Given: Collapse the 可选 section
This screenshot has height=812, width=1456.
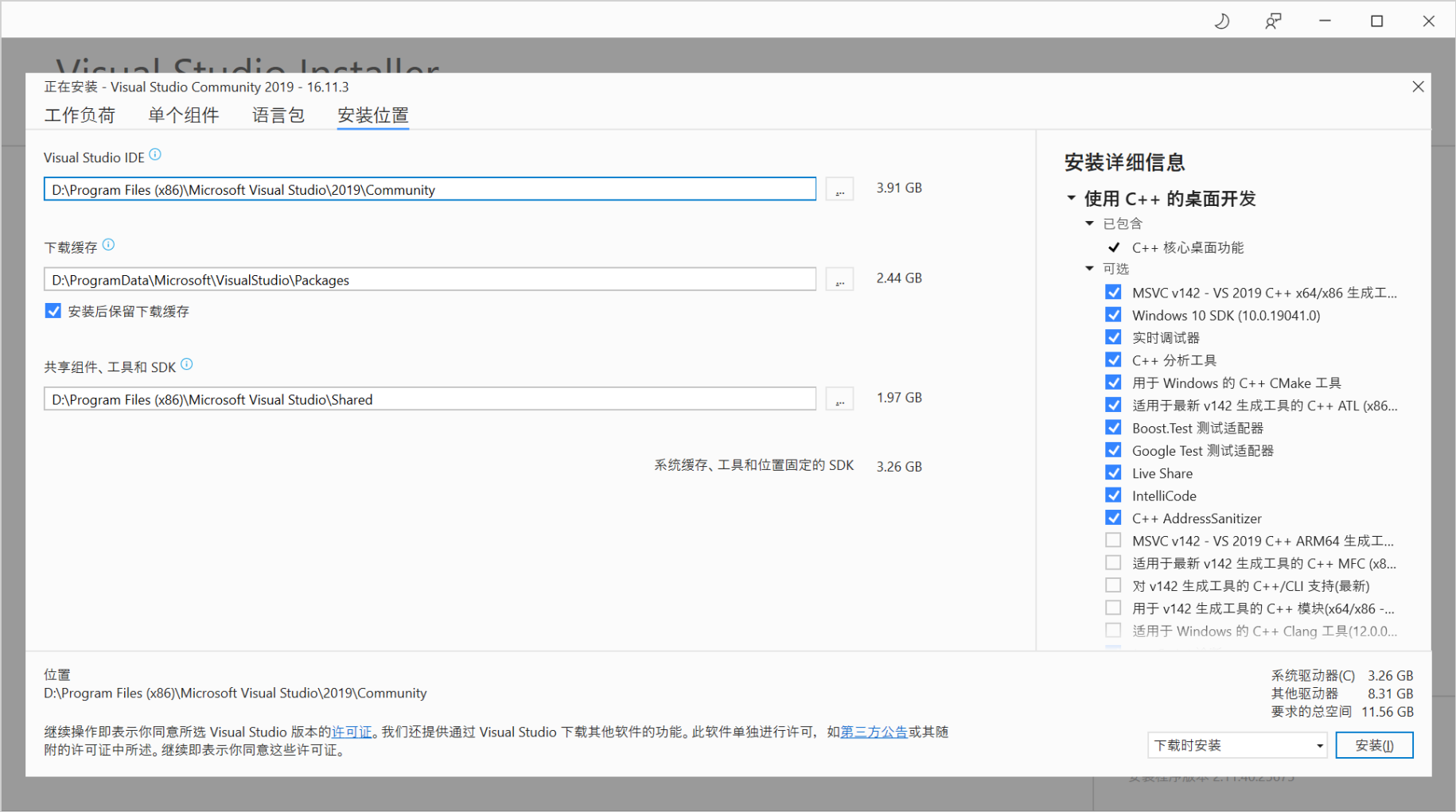Looking at the screenshot, I should [x=1089, y=269].
